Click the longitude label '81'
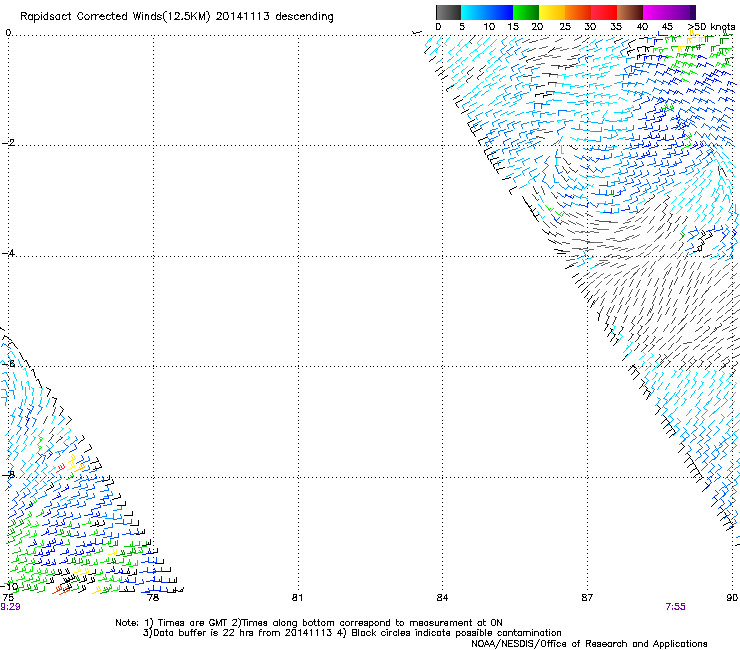 [x=297, y=598]
